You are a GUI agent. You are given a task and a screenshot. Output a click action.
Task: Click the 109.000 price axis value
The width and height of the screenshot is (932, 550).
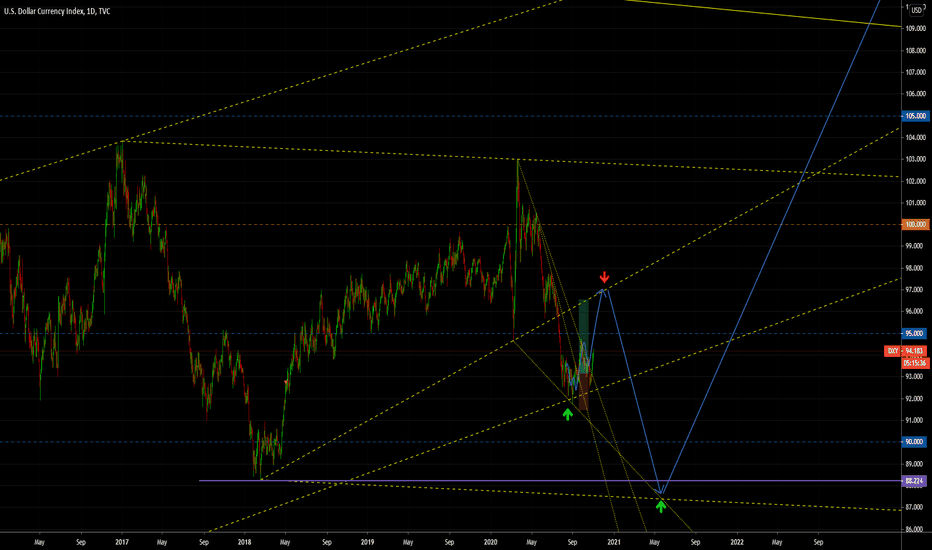[915, 29]
